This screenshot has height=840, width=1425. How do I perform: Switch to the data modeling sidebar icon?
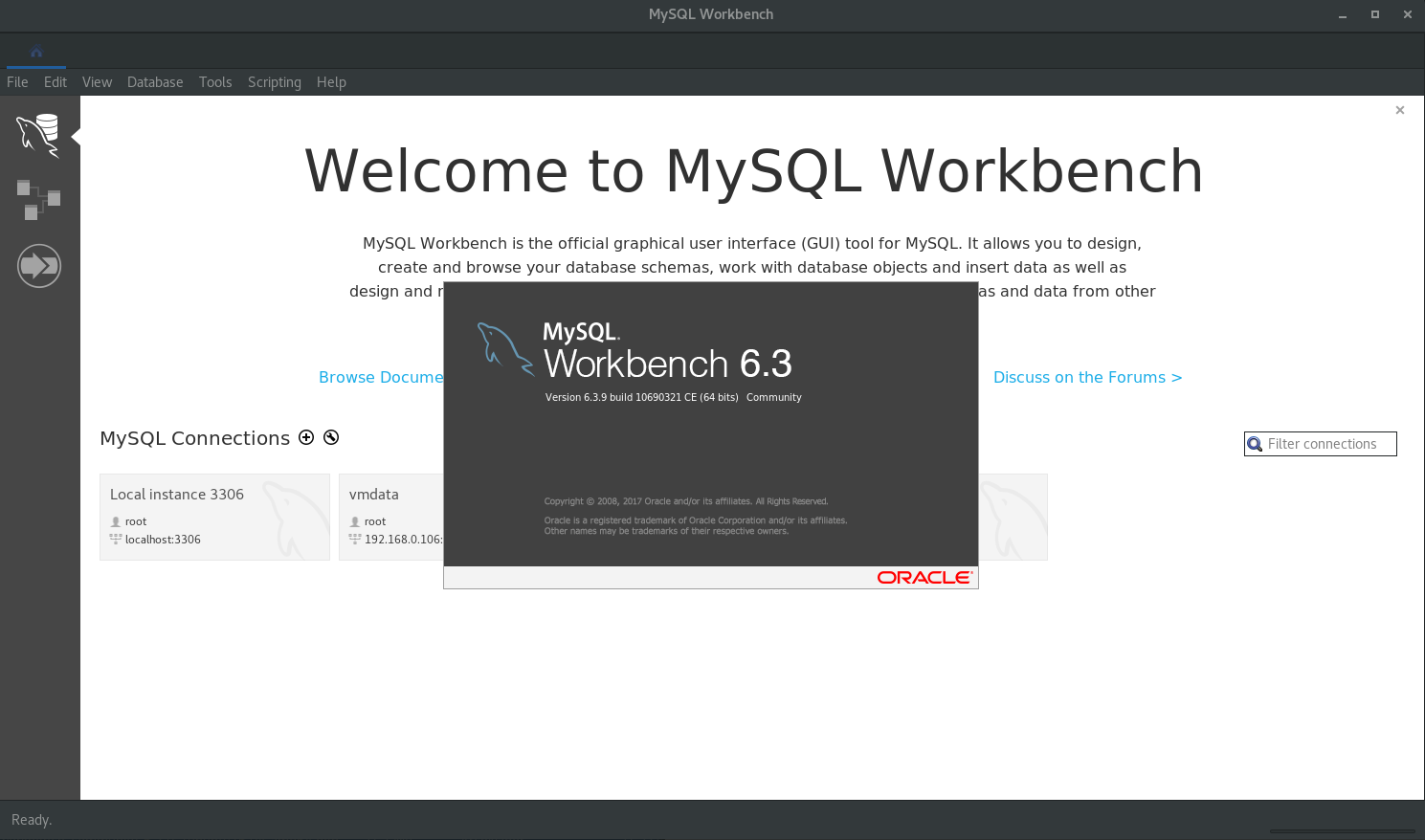click(38, 199)
